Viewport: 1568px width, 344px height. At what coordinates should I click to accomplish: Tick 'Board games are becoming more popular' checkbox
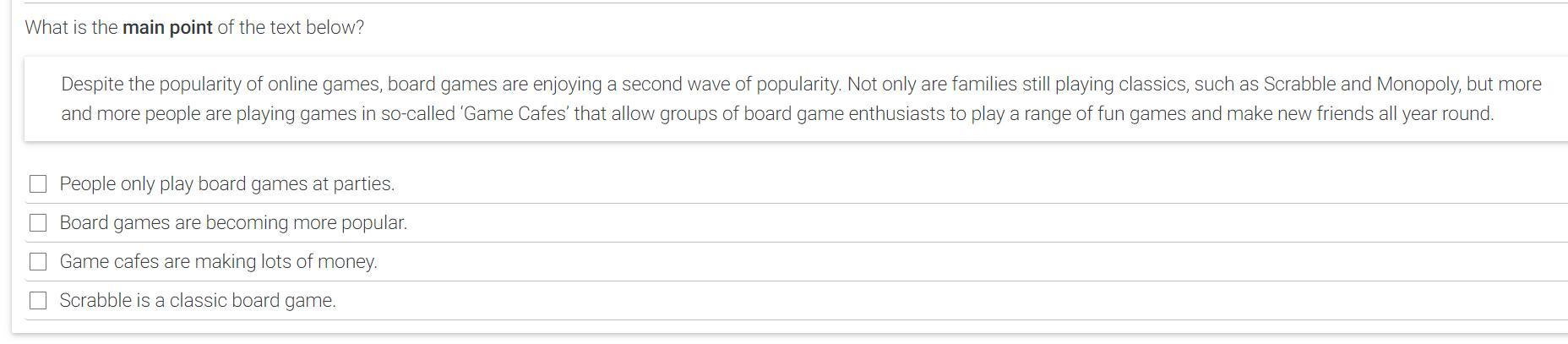click(38, 222)
